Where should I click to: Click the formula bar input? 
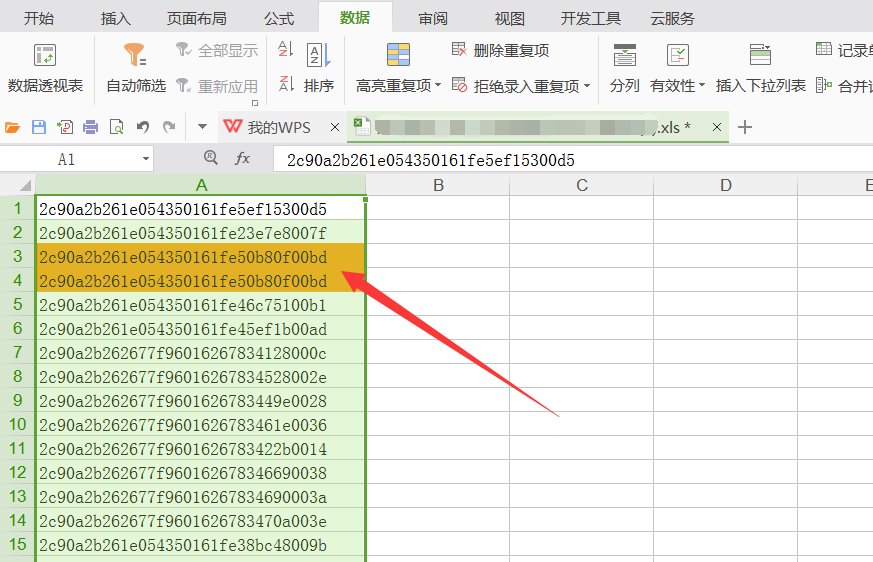tap(573, 160)
